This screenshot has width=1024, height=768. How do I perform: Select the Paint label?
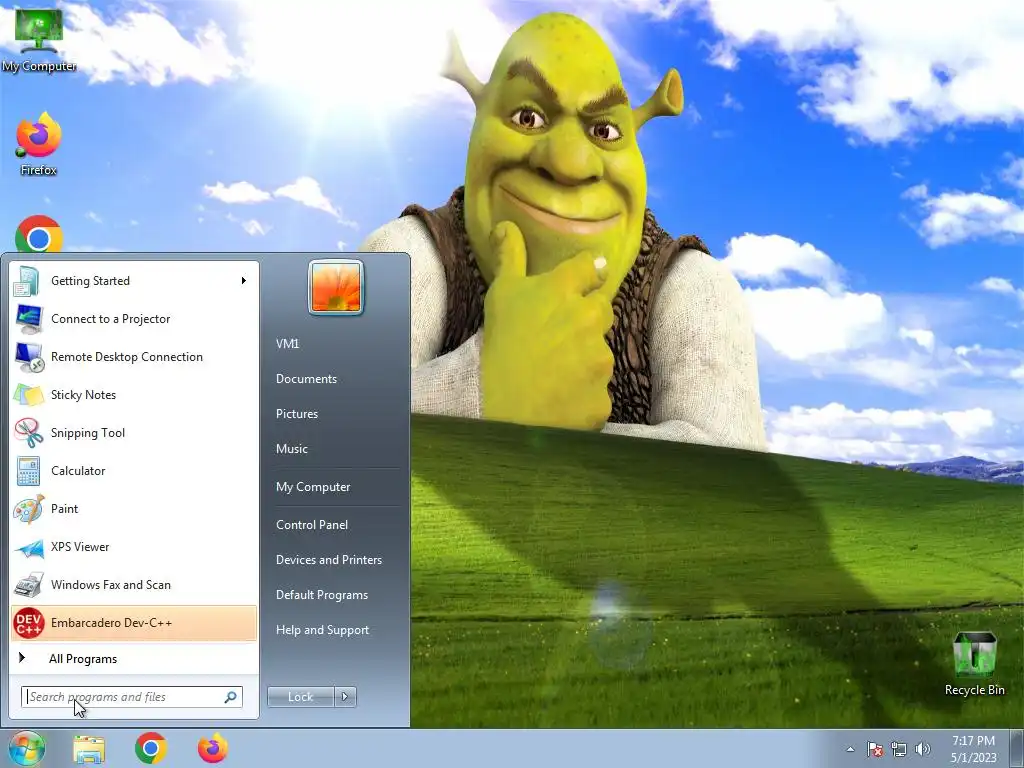pos(64,509)
